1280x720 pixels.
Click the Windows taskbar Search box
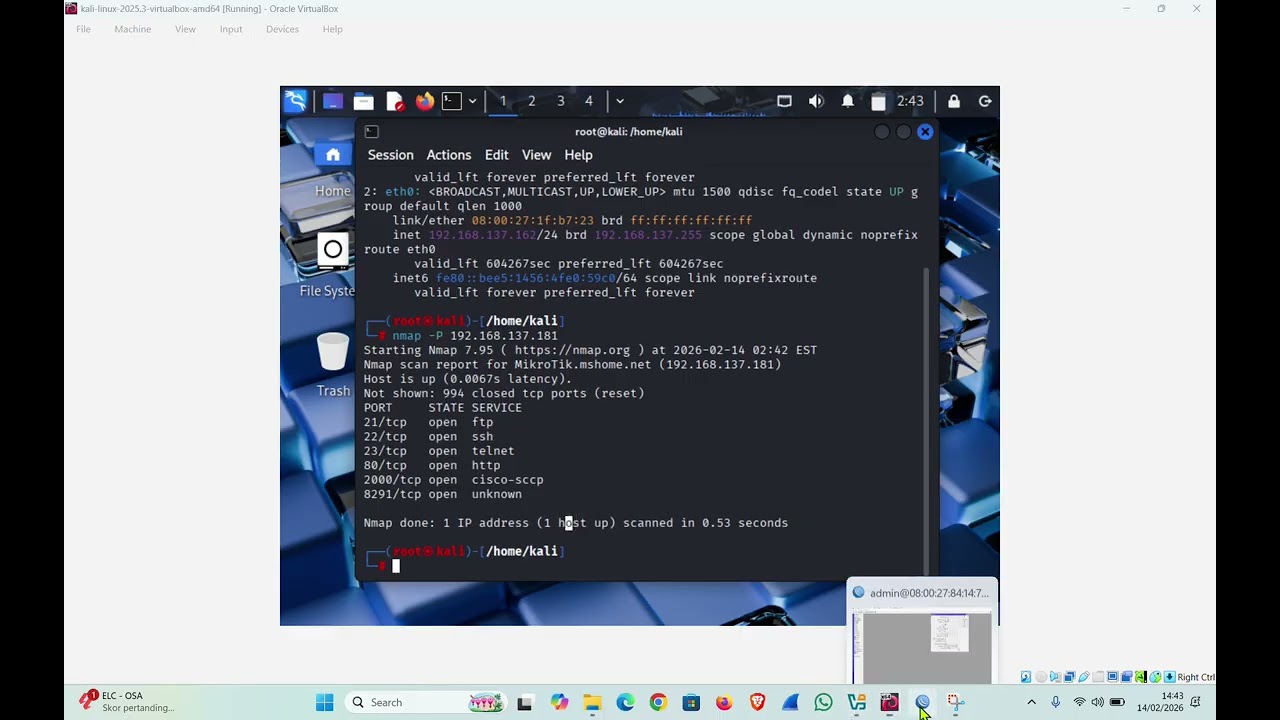425,703
